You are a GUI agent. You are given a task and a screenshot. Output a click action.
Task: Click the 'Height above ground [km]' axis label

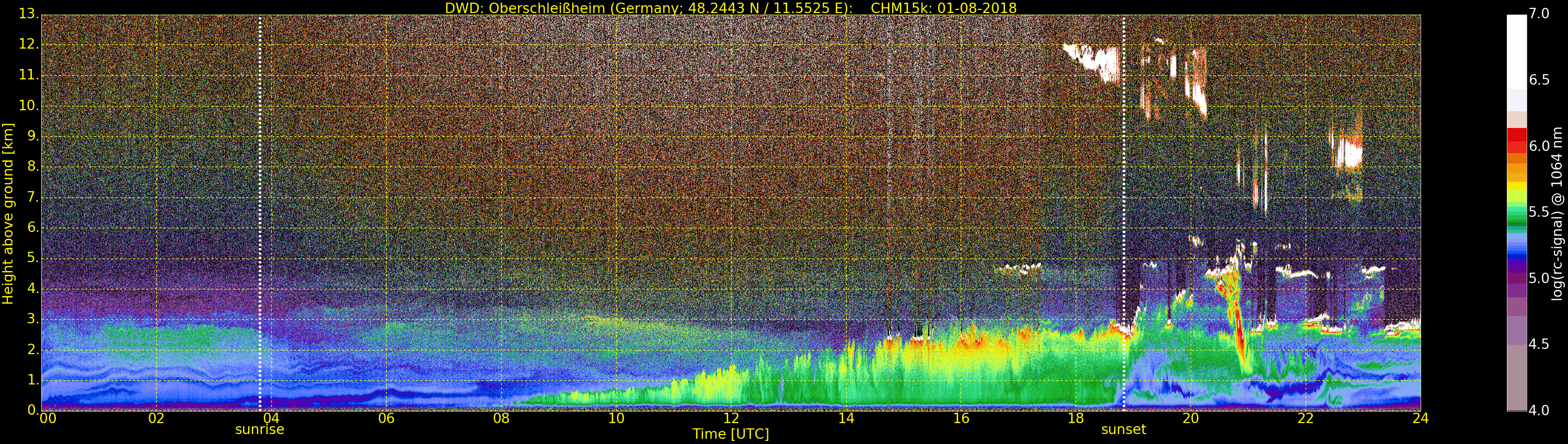click(8, 214)
